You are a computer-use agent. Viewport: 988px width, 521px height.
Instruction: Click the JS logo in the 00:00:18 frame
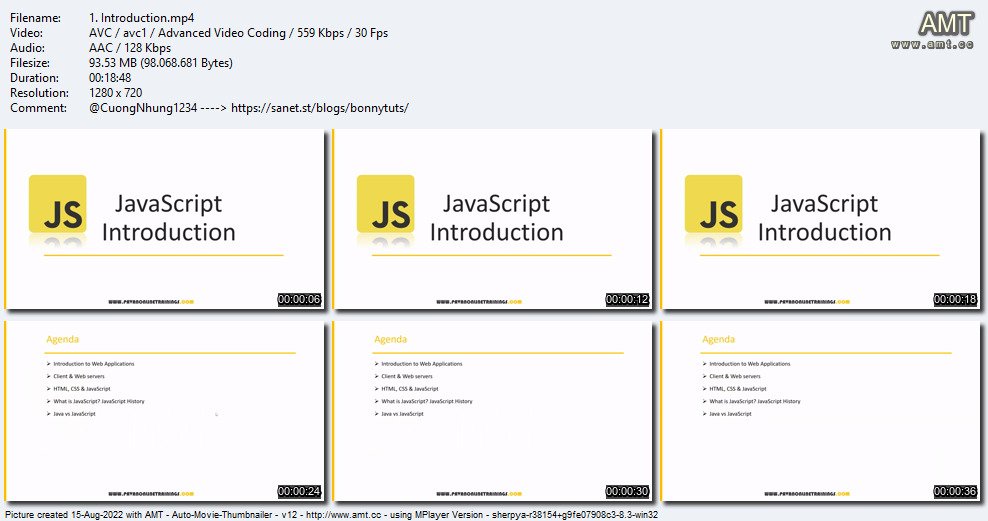coord(714,203)
